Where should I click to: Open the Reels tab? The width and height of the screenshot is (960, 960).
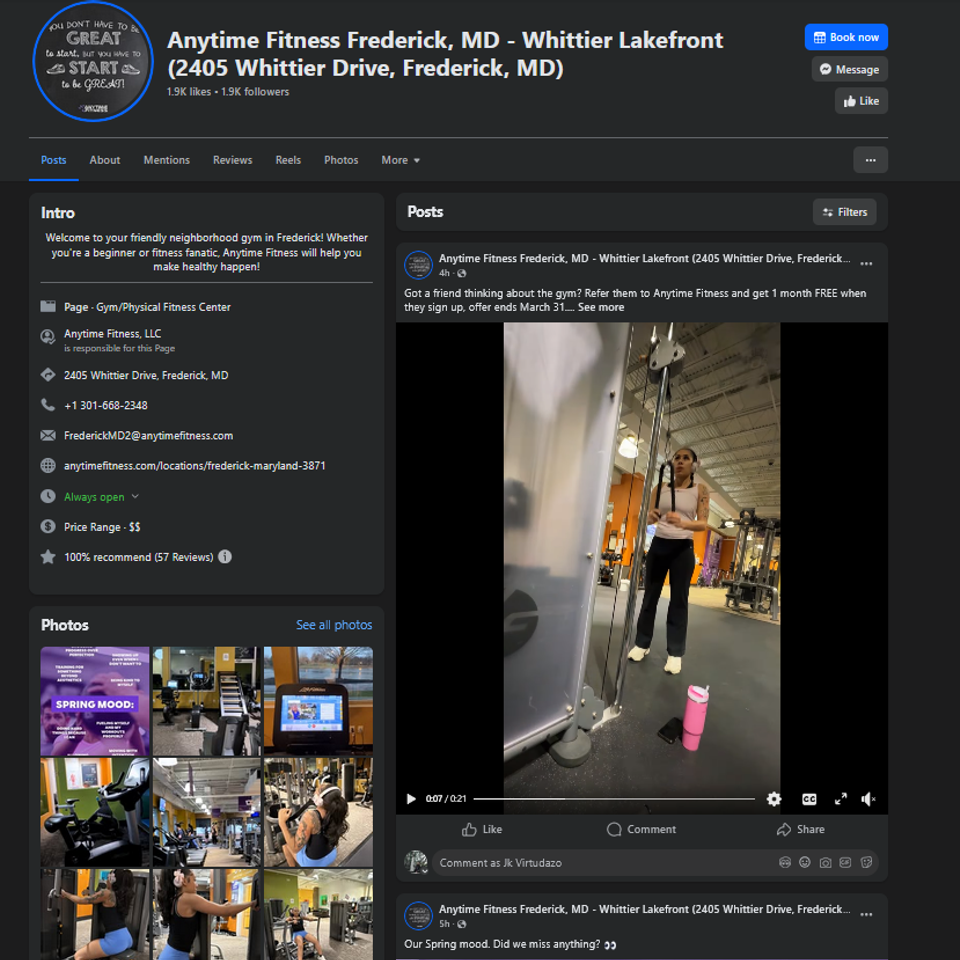tap(288, 160)
